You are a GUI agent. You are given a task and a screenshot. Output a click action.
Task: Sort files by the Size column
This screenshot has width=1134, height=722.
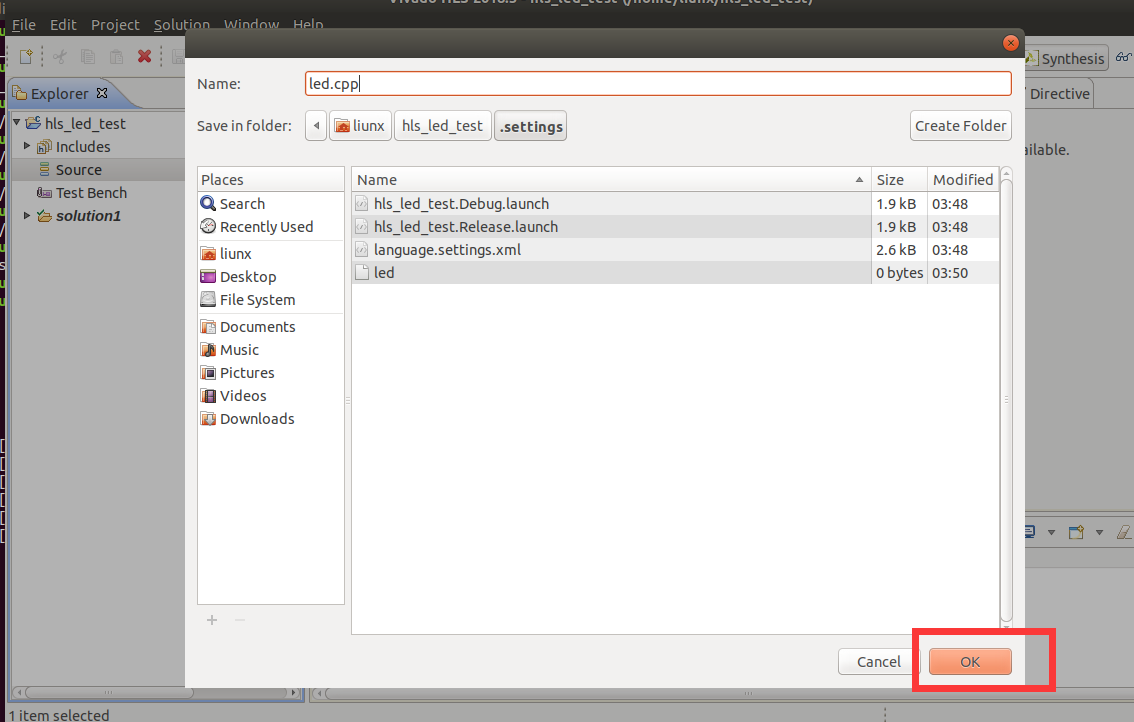coord(899,179)
